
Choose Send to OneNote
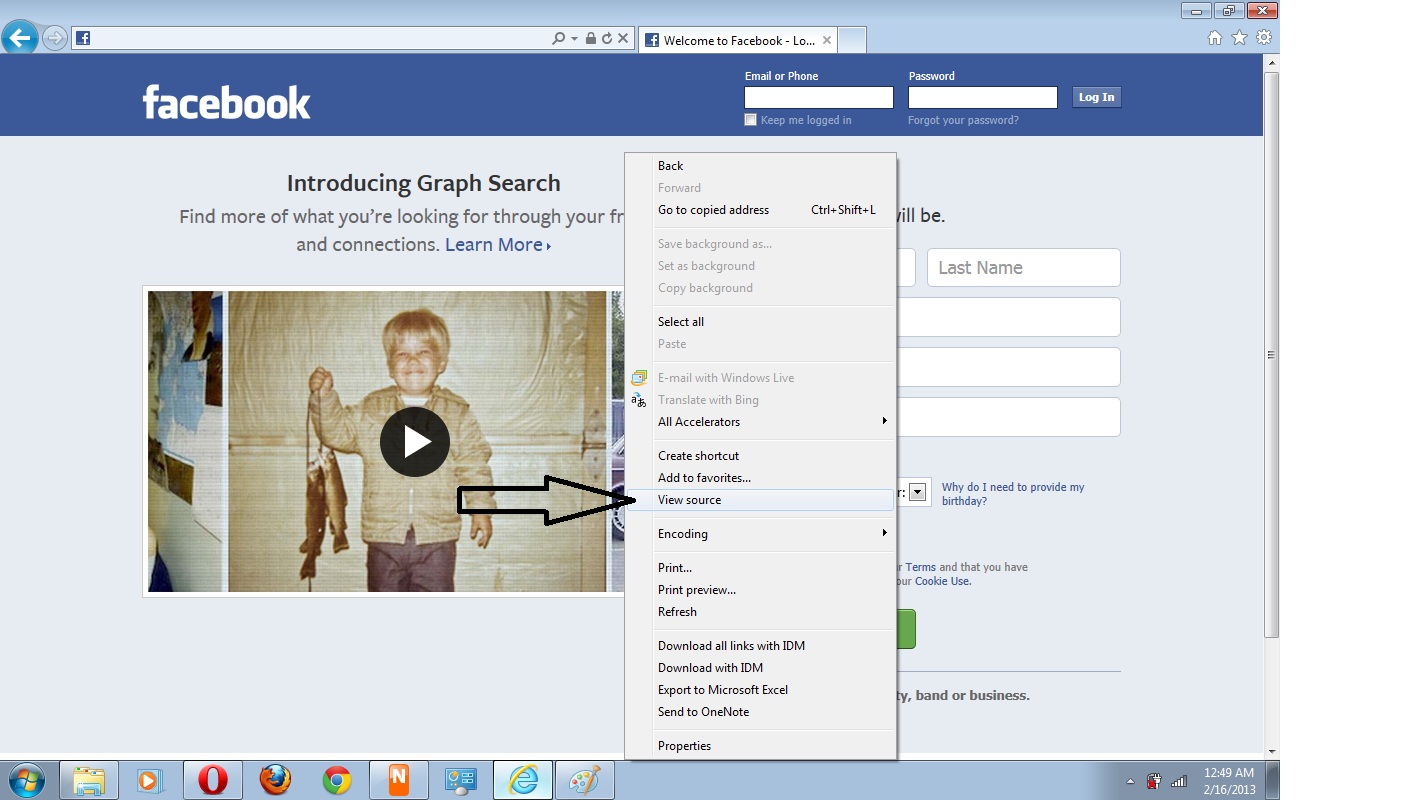(761, 712)
